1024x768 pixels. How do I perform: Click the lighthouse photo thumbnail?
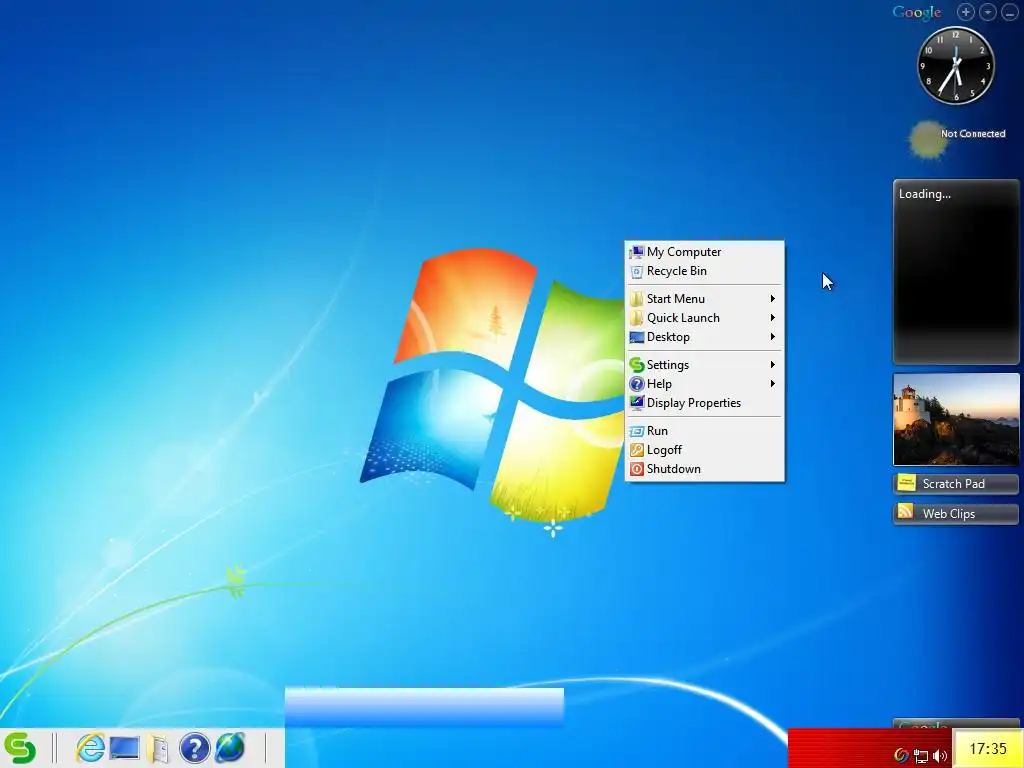956,419
